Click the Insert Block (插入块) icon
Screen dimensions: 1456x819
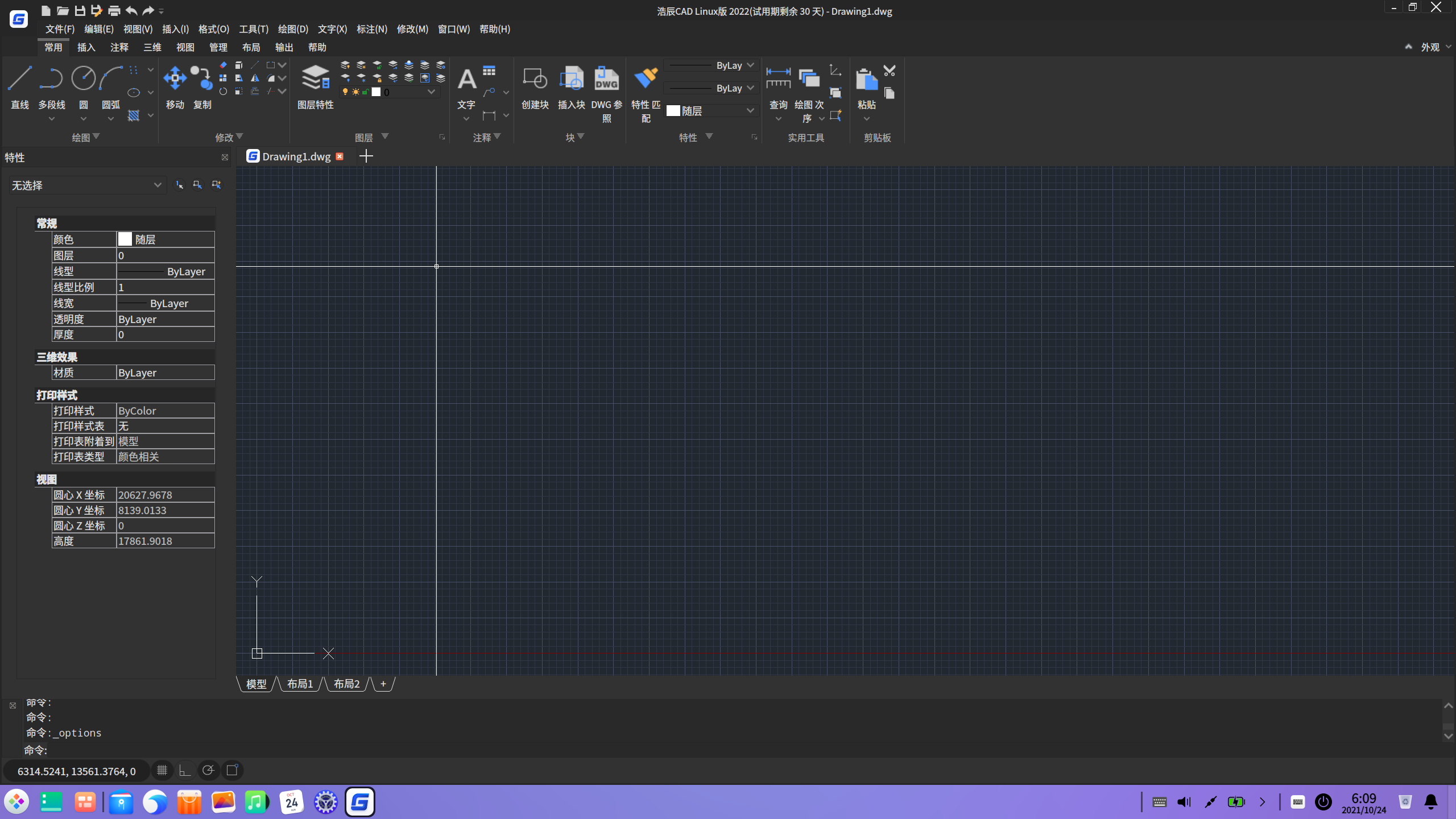coord(571,79)
